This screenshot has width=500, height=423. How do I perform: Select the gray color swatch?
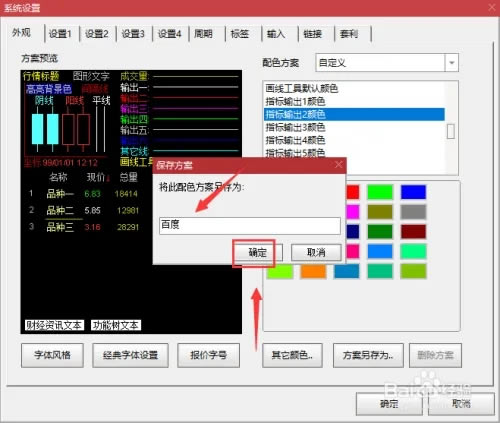413,212
